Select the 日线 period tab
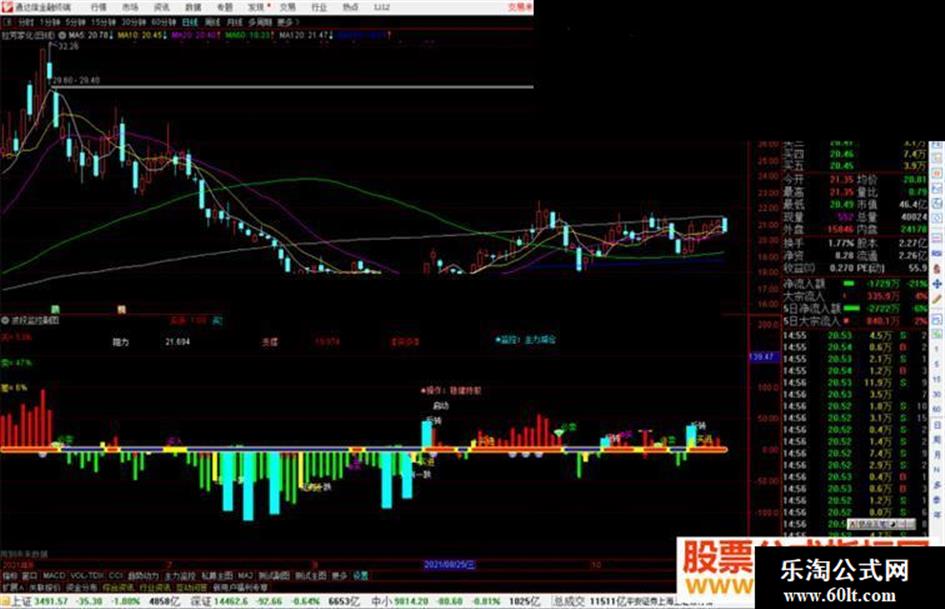Image resolution: width=945 pixels, height=609 pixels. [190, 22]
